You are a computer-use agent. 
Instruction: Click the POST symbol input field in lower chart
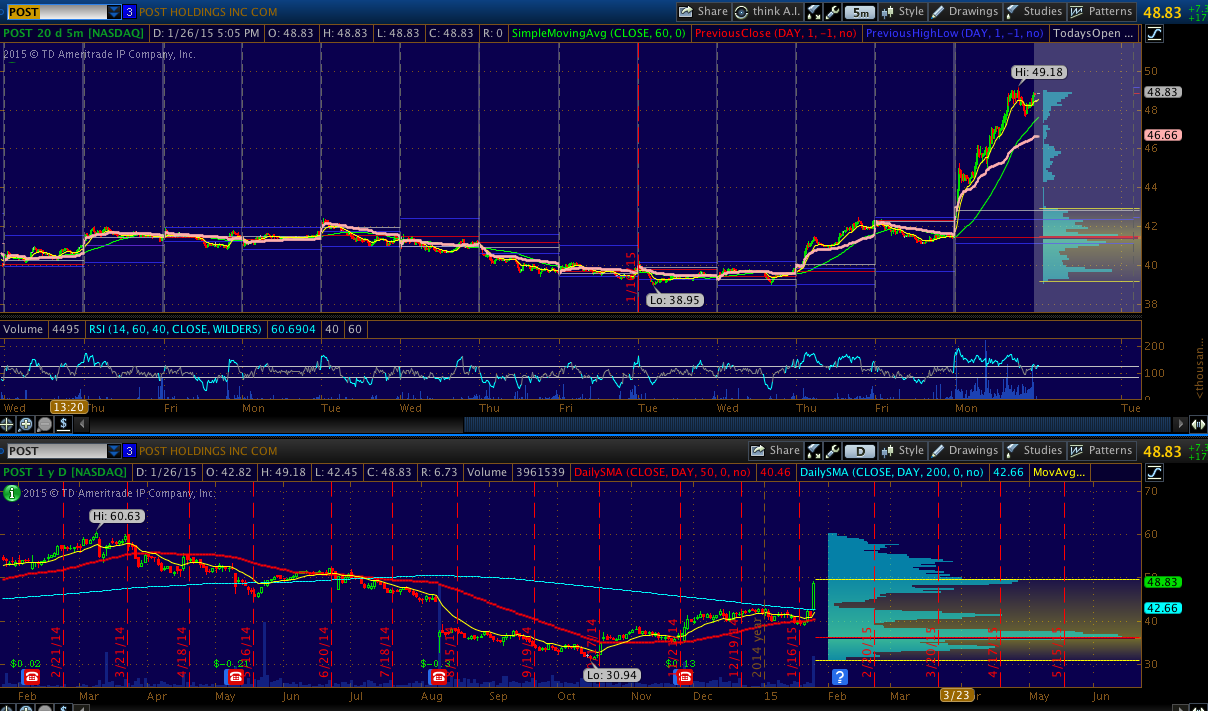point(56,451)
